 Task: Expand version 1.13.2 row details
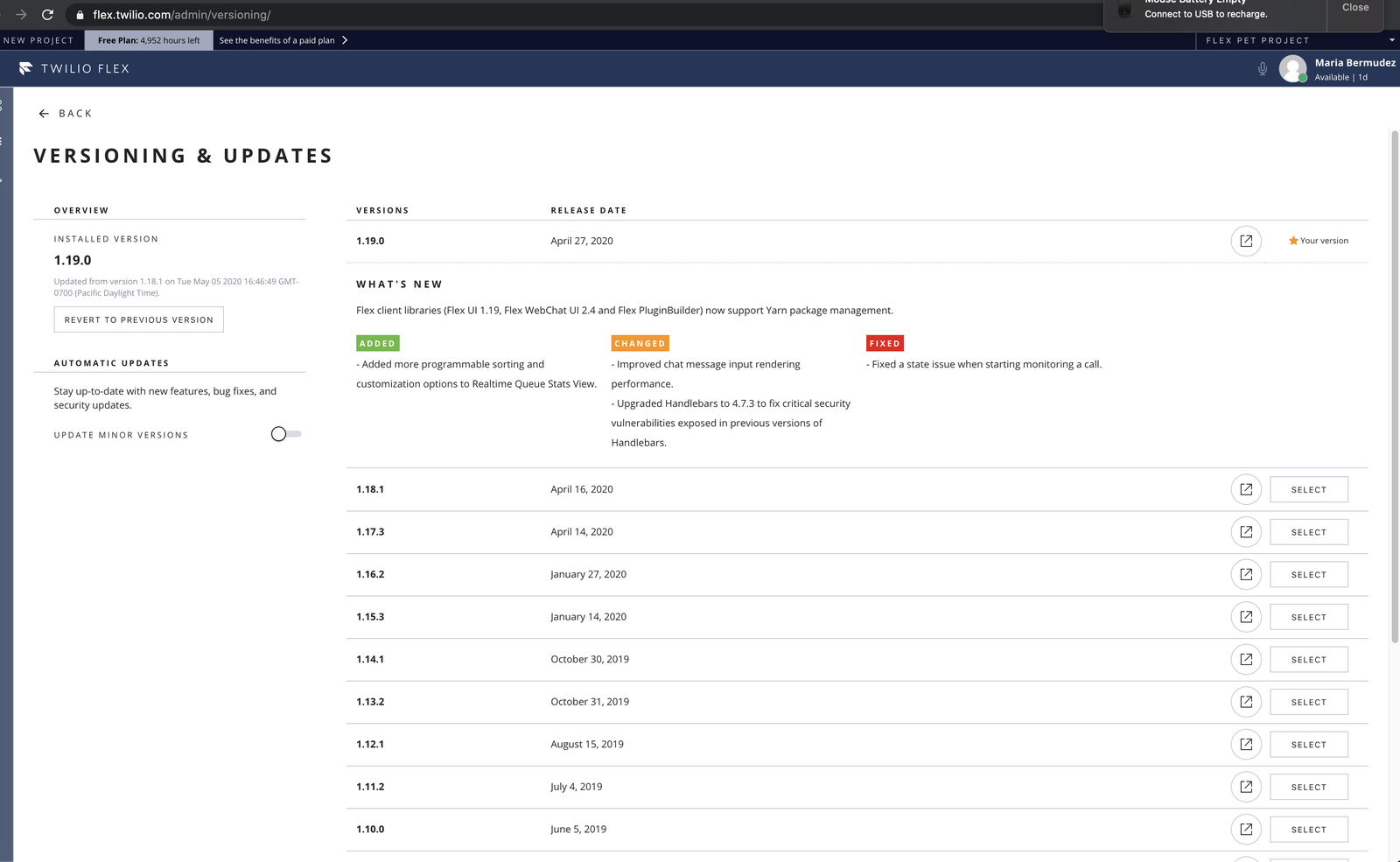click(x=370, y=702)
